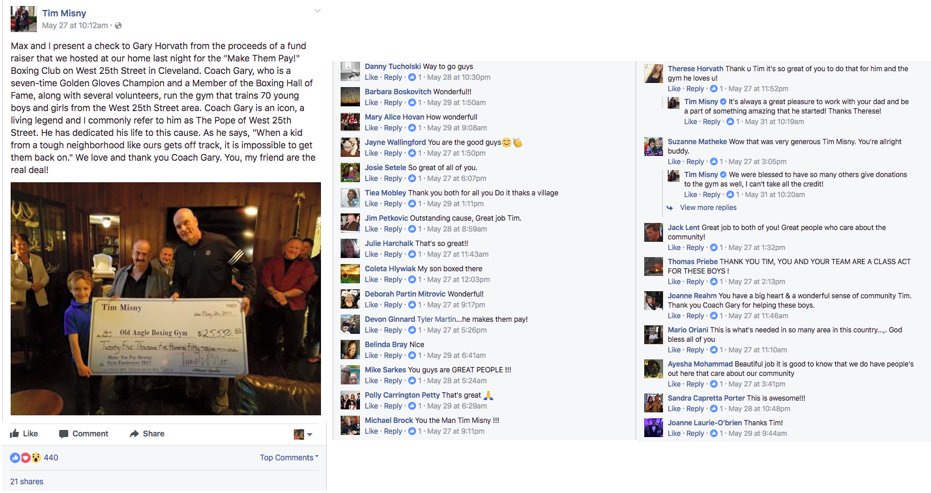Like Barbara Boskovitch's comment
The height and width of the screenshot is (493, 931).
tap(371, 103)
